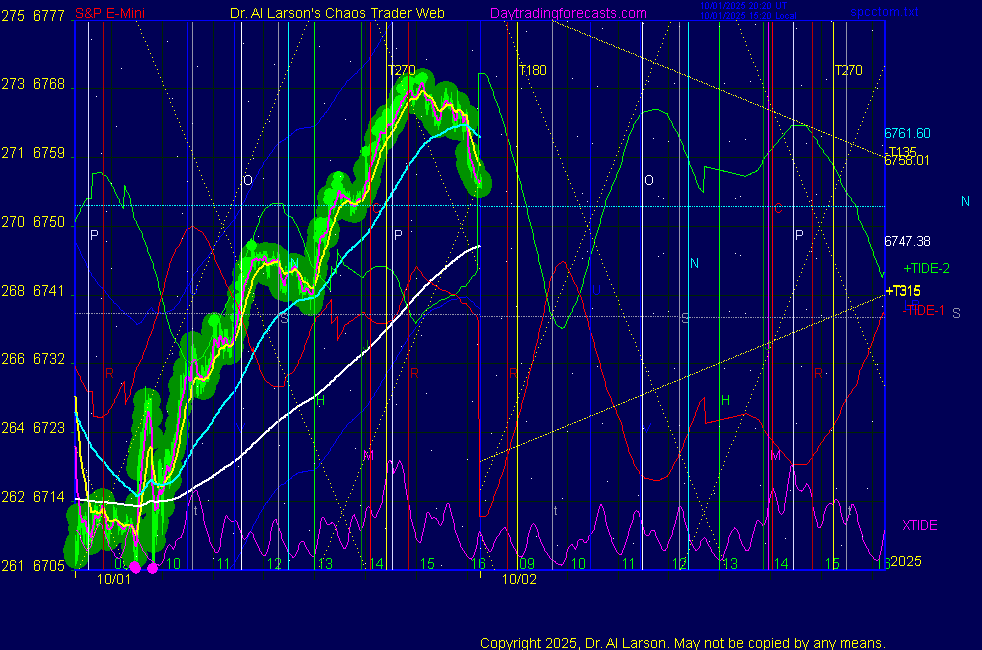The image size is (982, 650).
Task: Select the +TIDE-2 legend label
Action: (x=925, y=269)
